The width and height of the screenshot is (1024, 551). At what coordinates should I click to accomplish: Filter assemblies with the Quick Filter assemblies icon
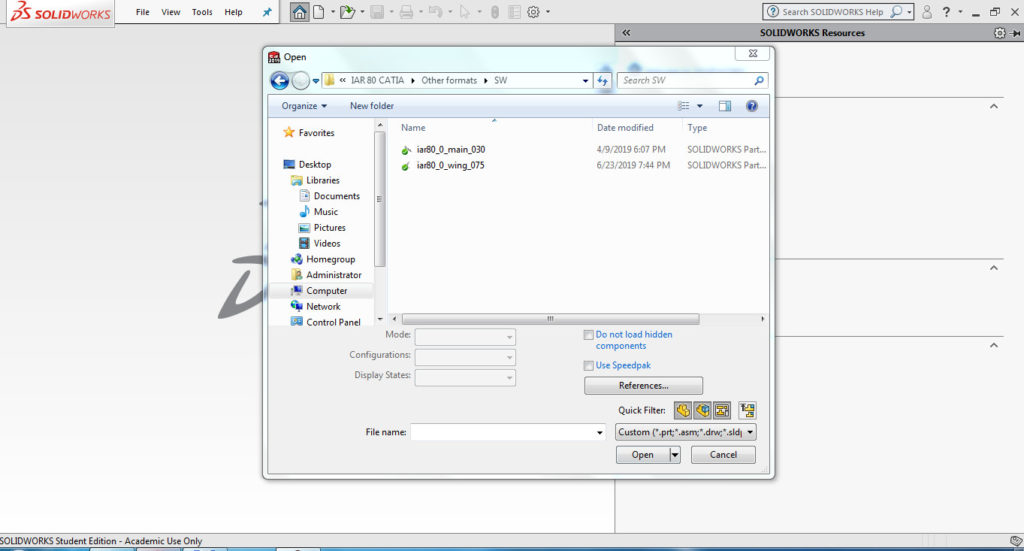coord(702,410)
